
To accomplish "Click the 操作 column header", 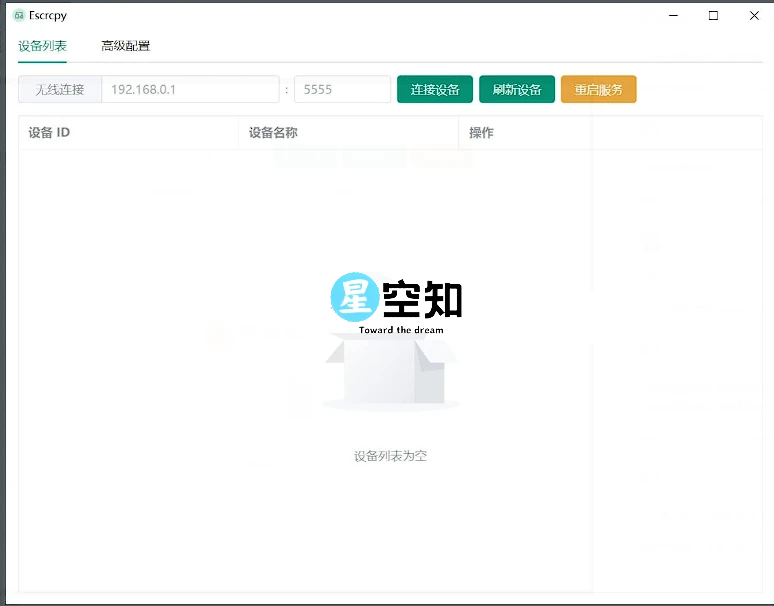I will point(611,133).
